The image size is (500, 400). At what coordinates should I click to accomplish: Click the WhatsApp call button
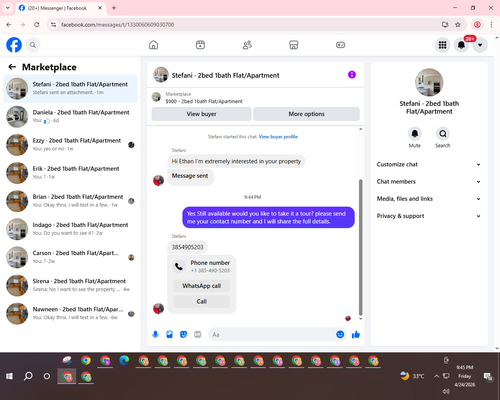[x=202, y=286]
